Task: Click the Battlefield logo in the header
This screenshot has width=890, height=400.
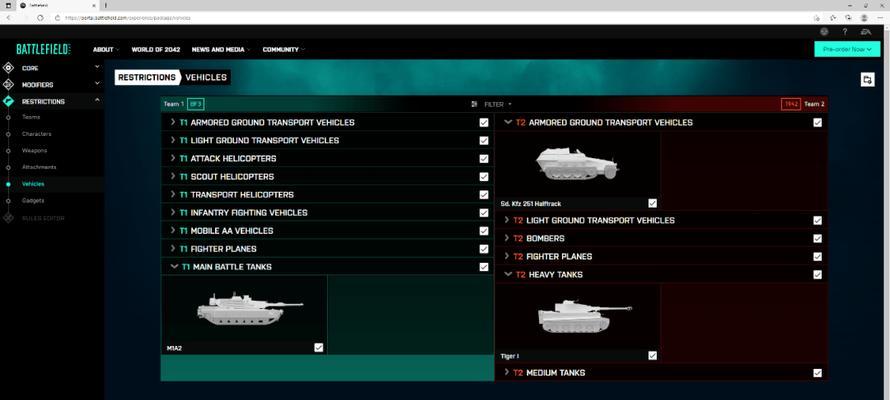Action: coord(43,49)
